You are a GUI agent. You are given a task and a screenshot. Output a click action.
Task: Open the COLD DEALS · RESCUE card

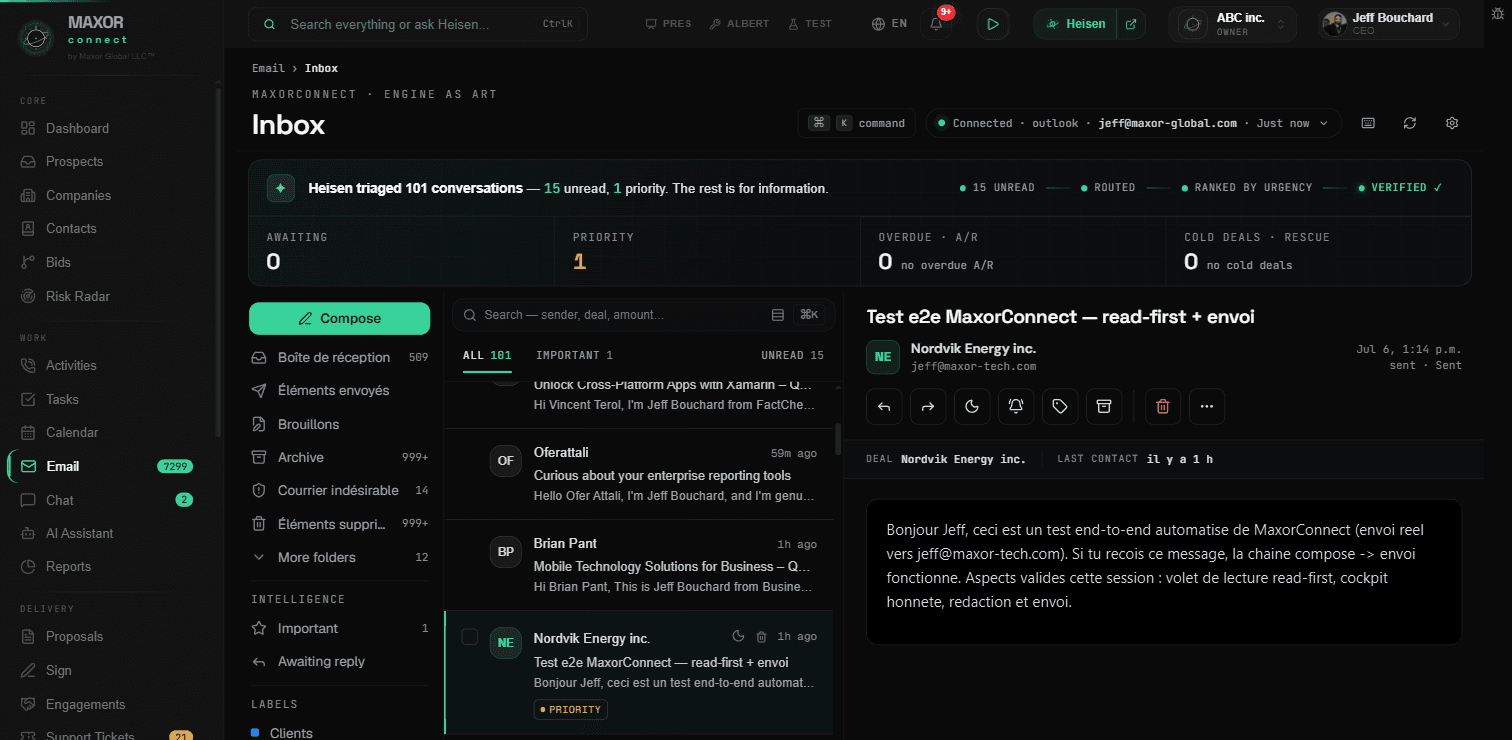point(1318,251)
